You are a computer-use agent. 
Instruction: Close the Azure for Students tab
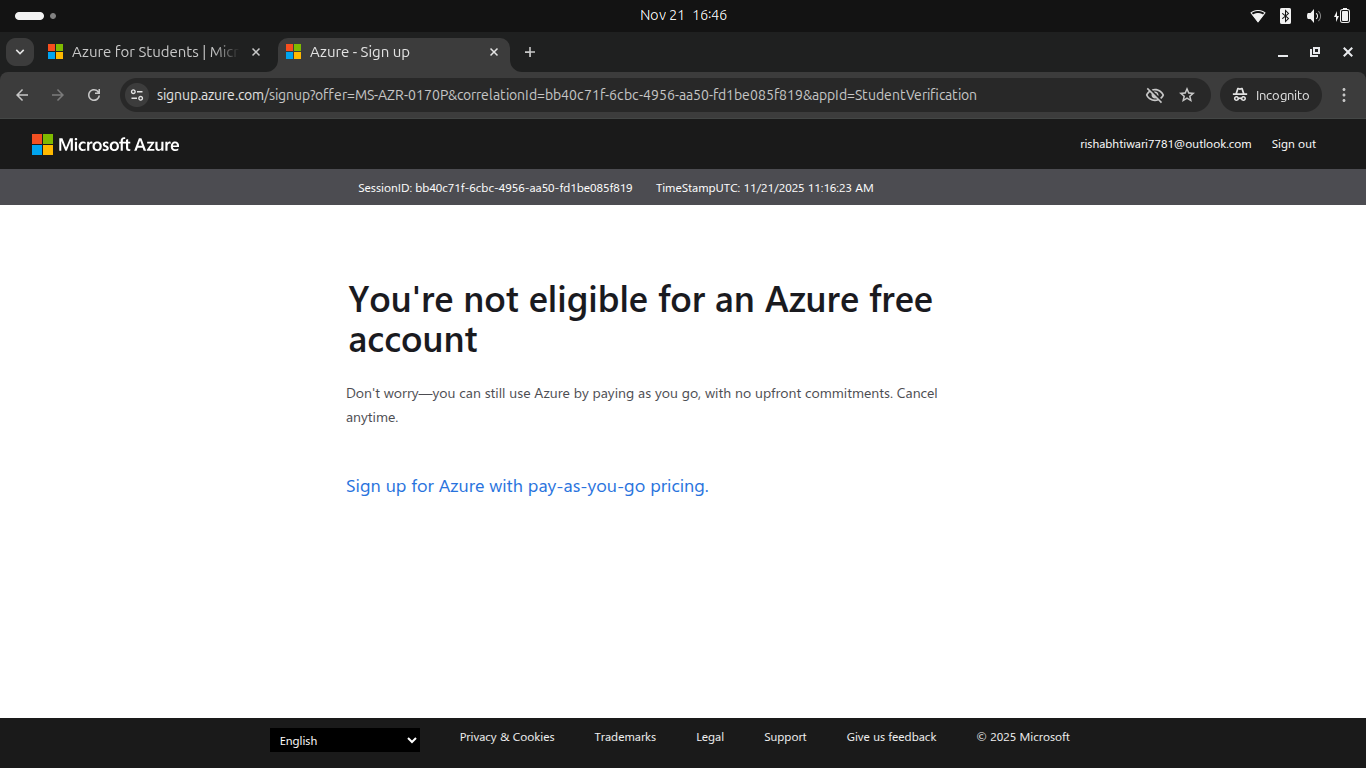point(255,52)
